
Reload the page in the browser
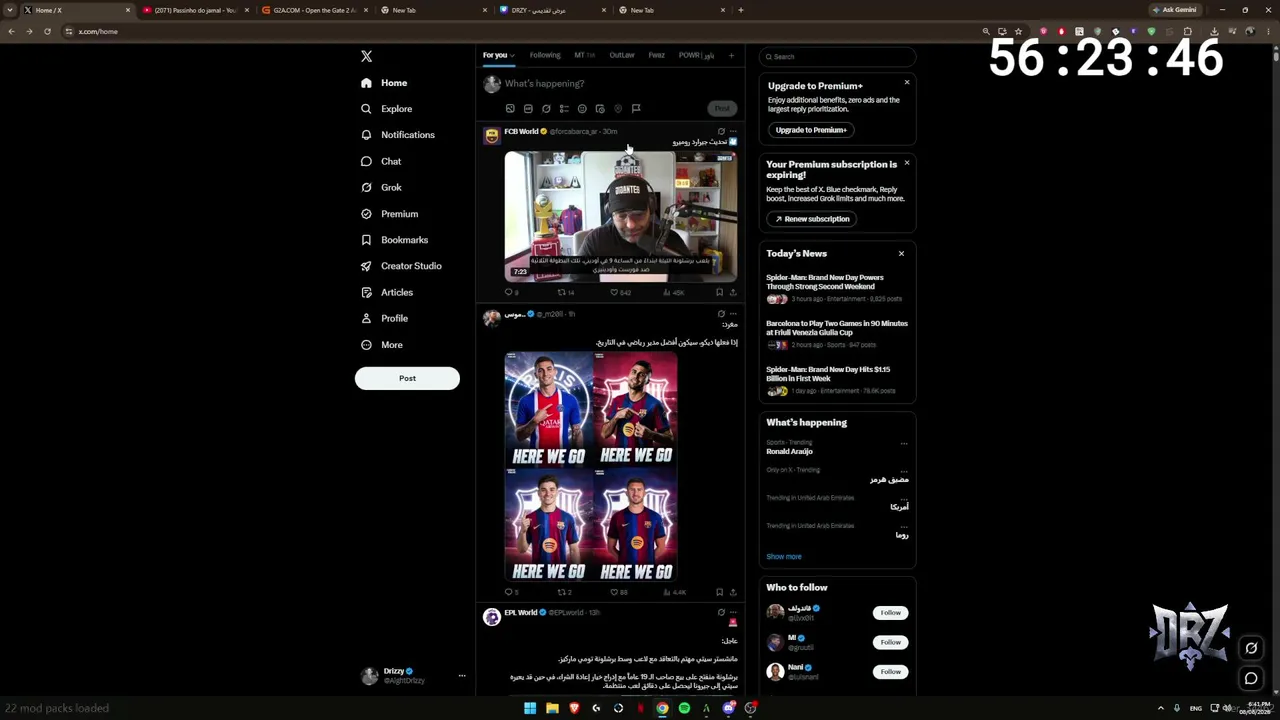coord(47,32)
